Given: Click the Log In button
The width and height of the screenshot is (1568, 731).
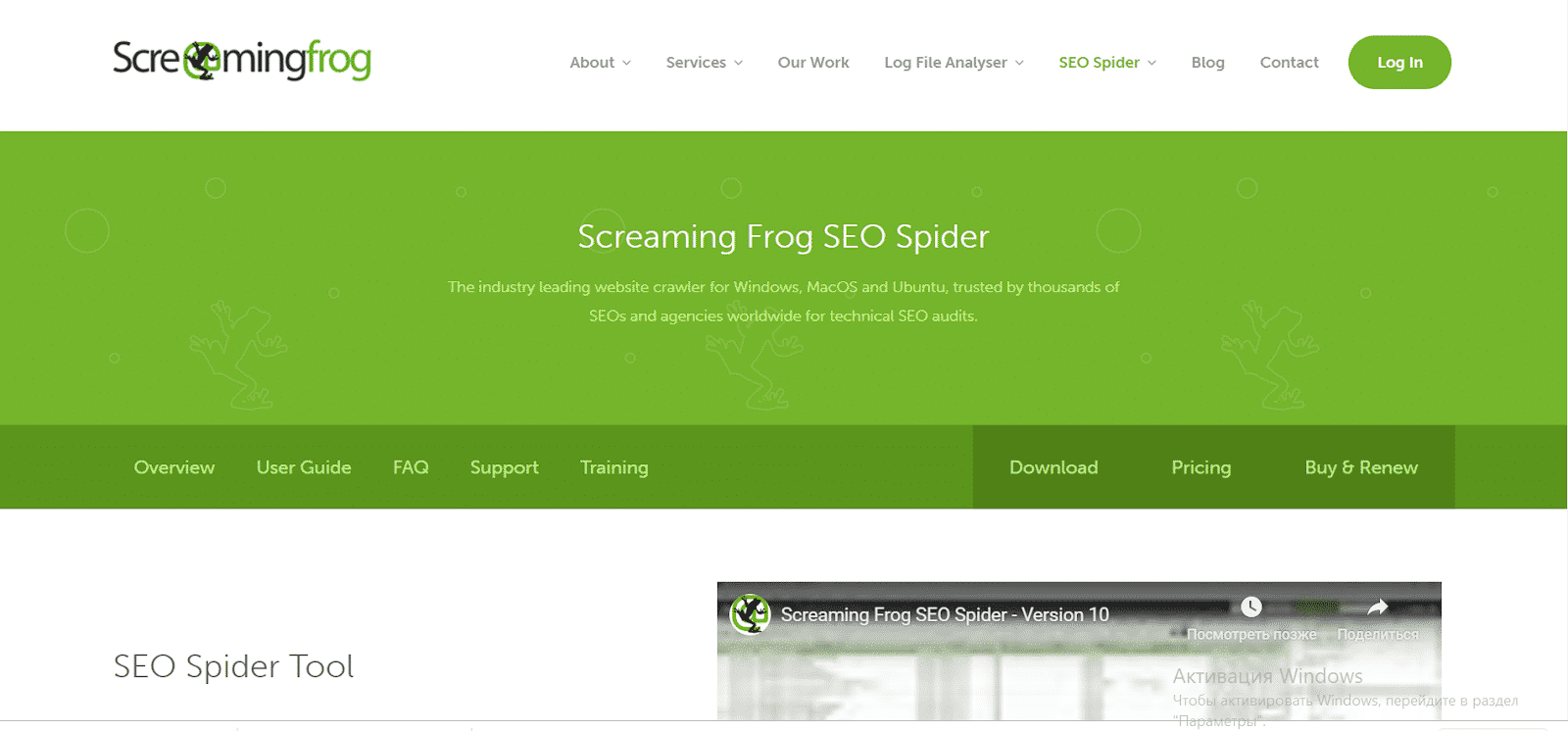Looking at the screenshot, I should [x=1399, y=63].
